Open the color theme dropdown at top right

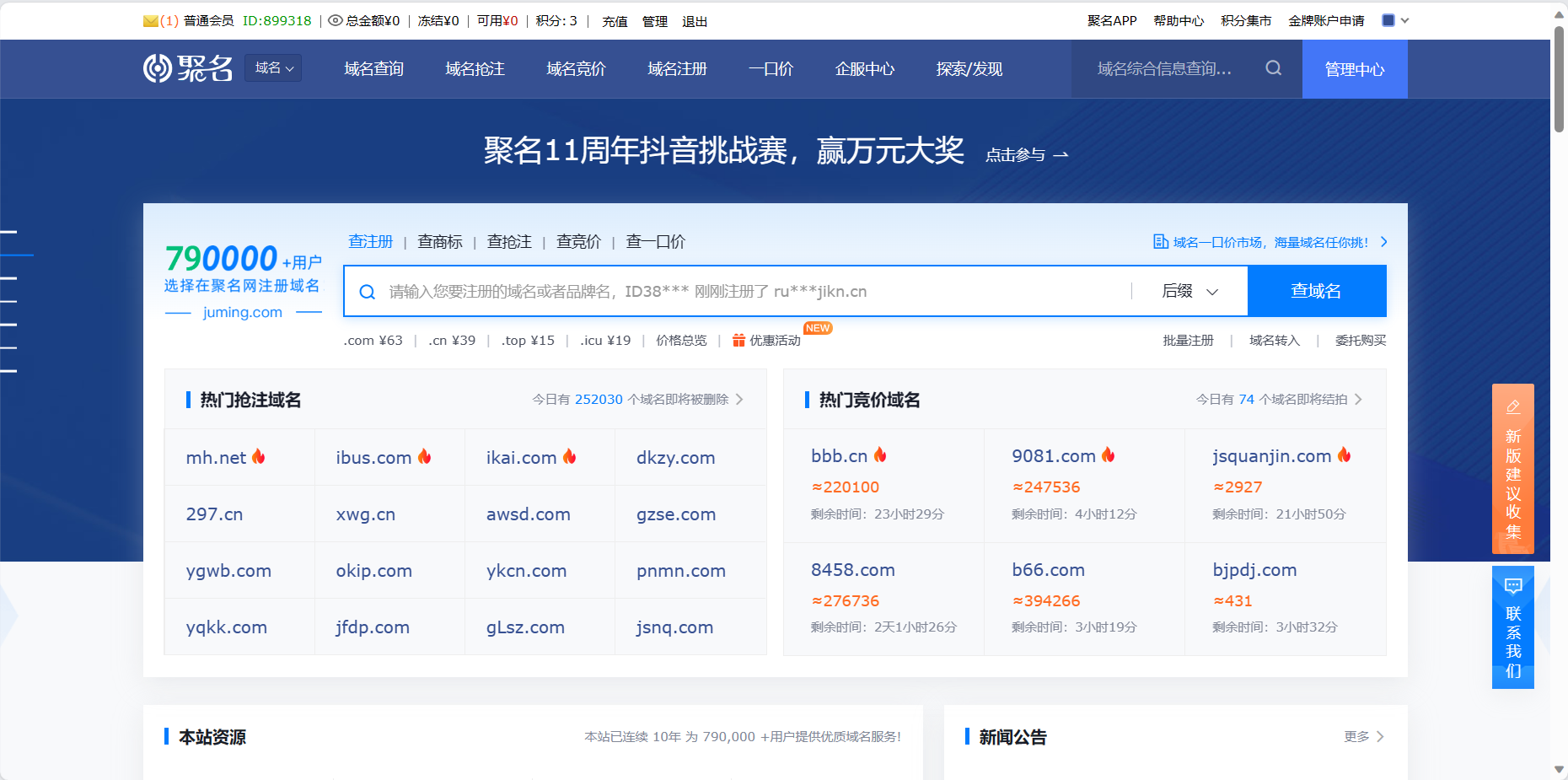(x=1395, y=20)
